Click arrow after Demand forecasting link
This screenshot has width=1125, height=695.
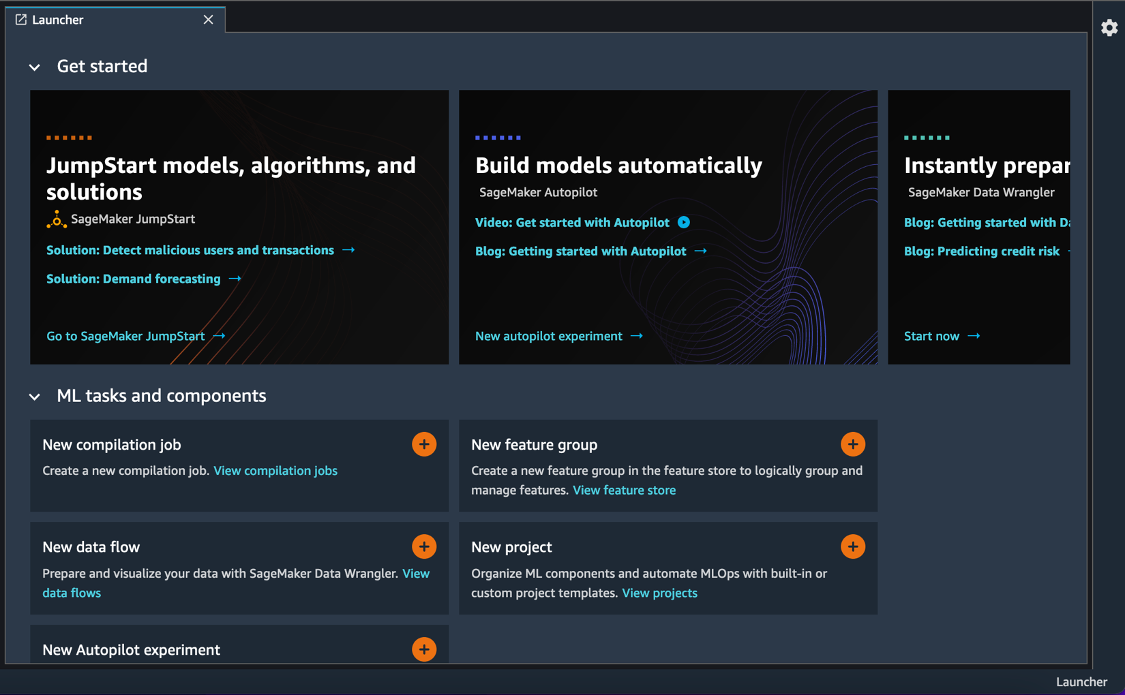(x=235, y=279)
